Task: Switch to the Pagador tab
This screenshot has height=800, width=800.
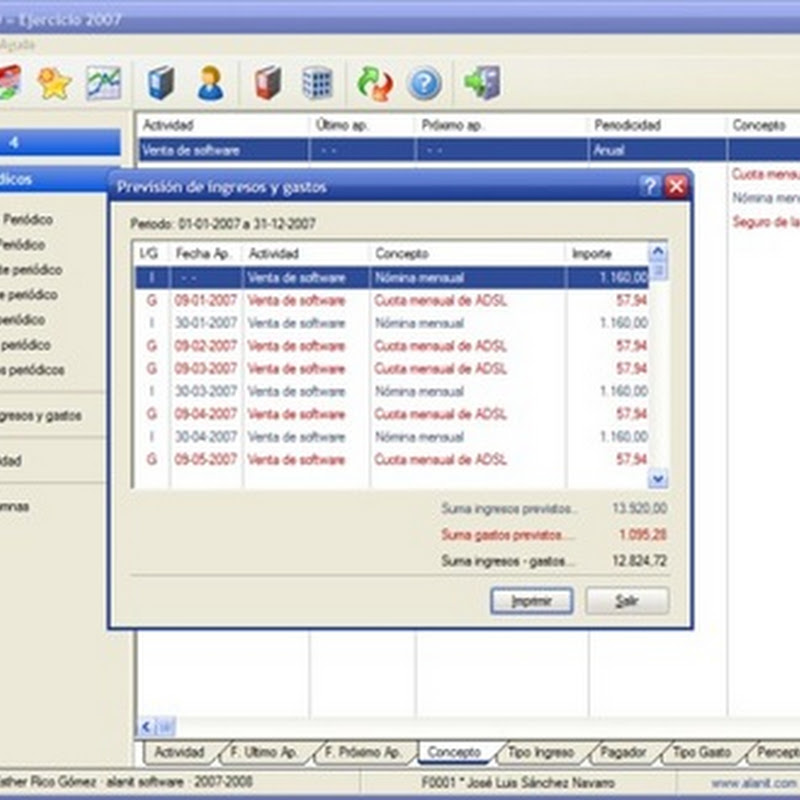Action: 623,753
